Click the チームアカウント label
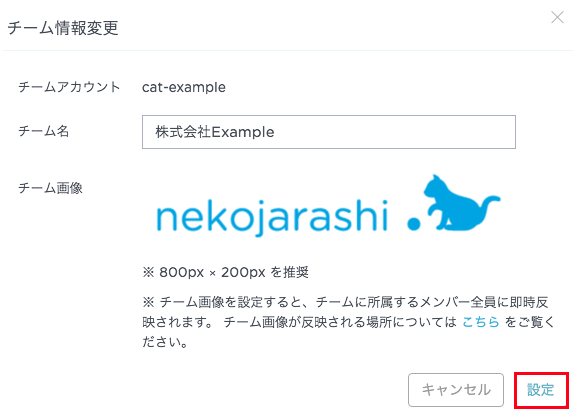This screenshot has width=580, height=416. 69,87
